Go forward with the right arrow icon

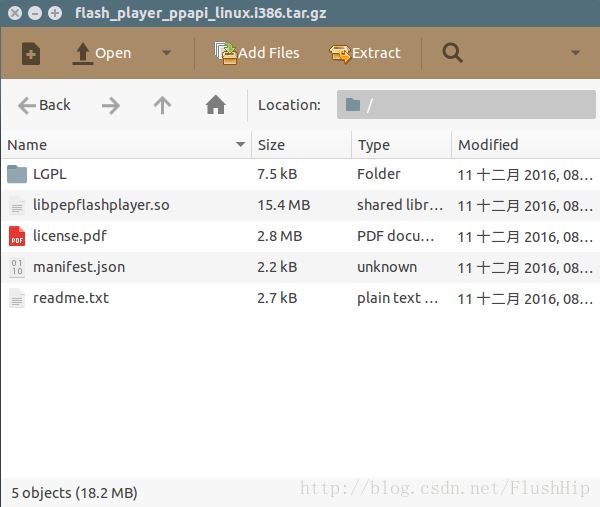[x=111, y=105]
